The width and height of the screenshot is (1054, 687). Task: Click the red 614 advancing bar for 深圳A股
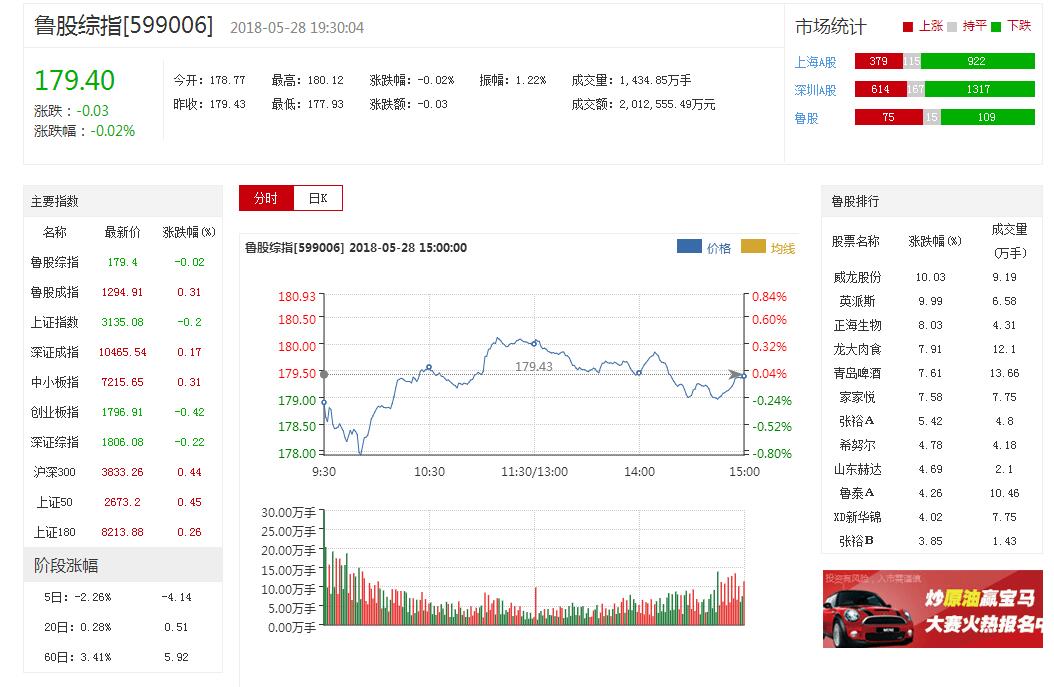tap(880, 89)
